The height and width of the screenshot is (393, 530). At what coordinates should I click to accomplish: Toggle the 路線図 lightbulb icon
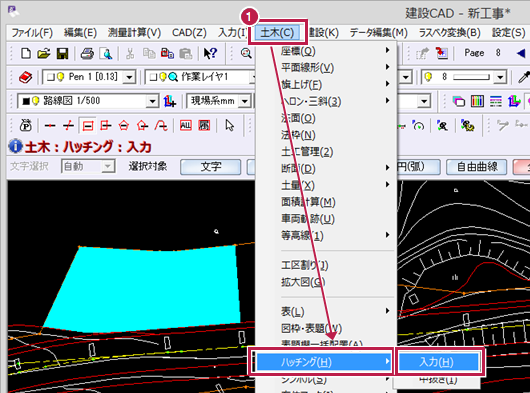pyautogui.click(x=36, y=101)
